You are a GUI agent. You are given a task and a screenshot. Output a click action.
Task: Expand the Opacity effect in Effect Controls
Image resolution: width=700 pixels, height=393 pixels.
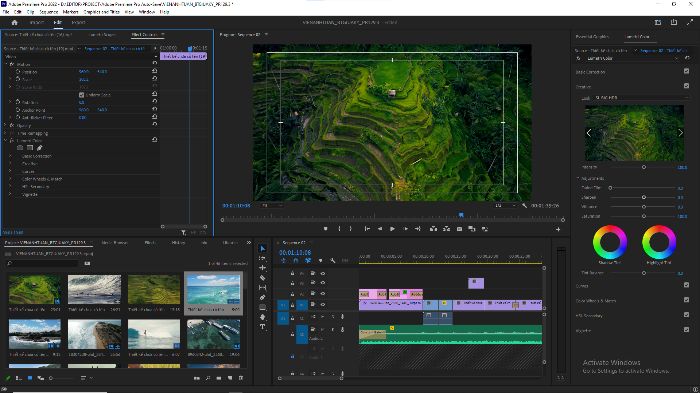[5, 125]
